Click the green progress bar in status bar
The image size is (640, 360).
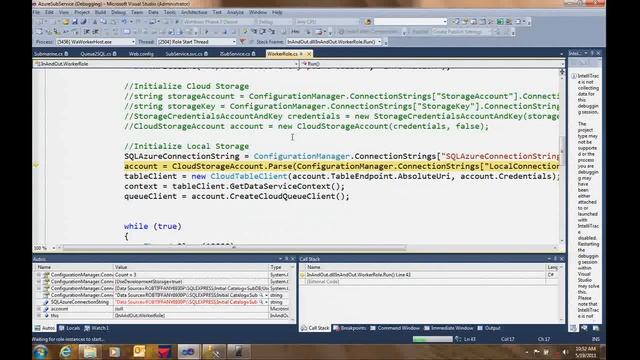point(432,339)
